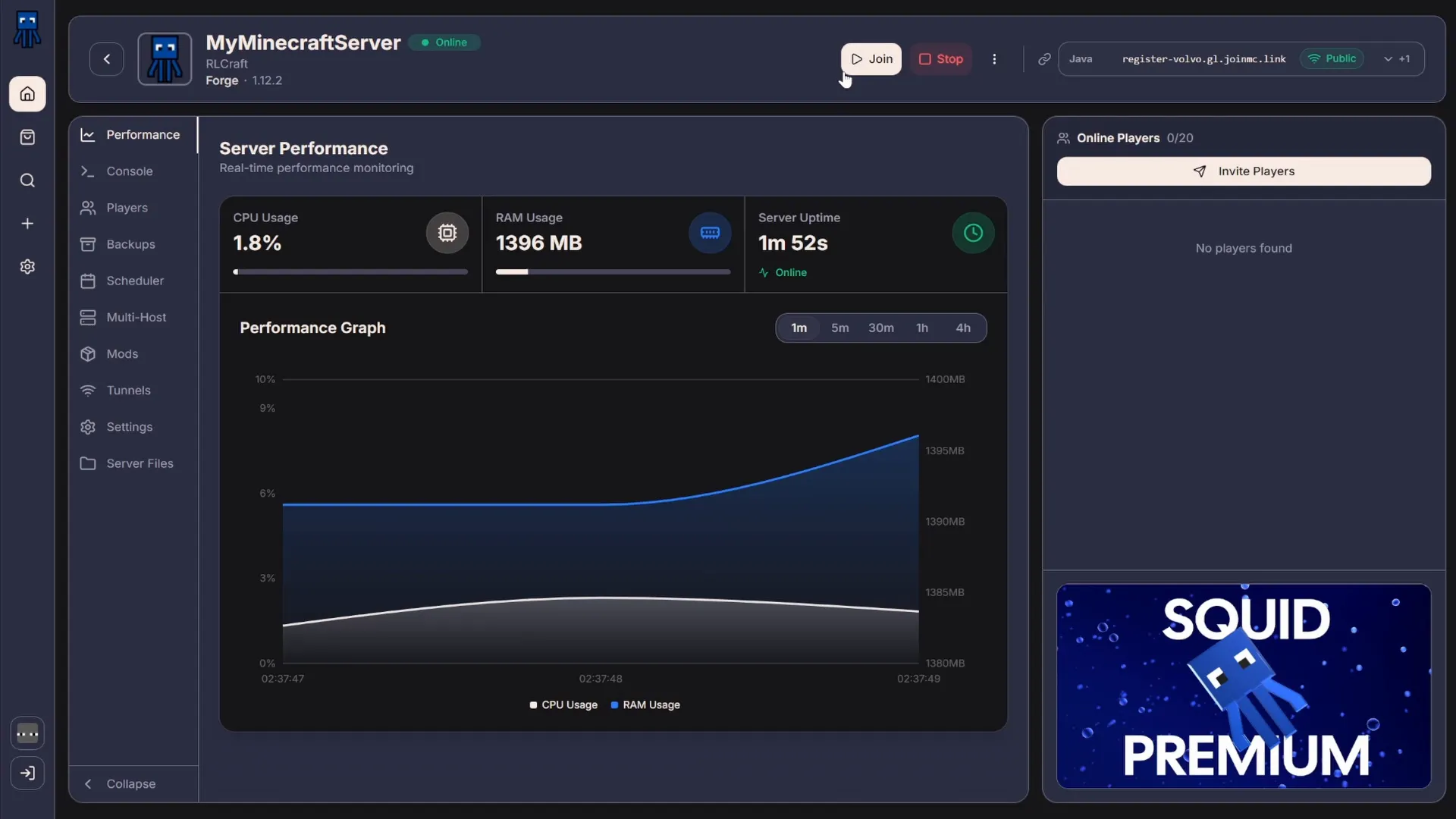Open the Mods section
Screen dimensions: 1456x819
pyautogui.click(x=133, y=354)
